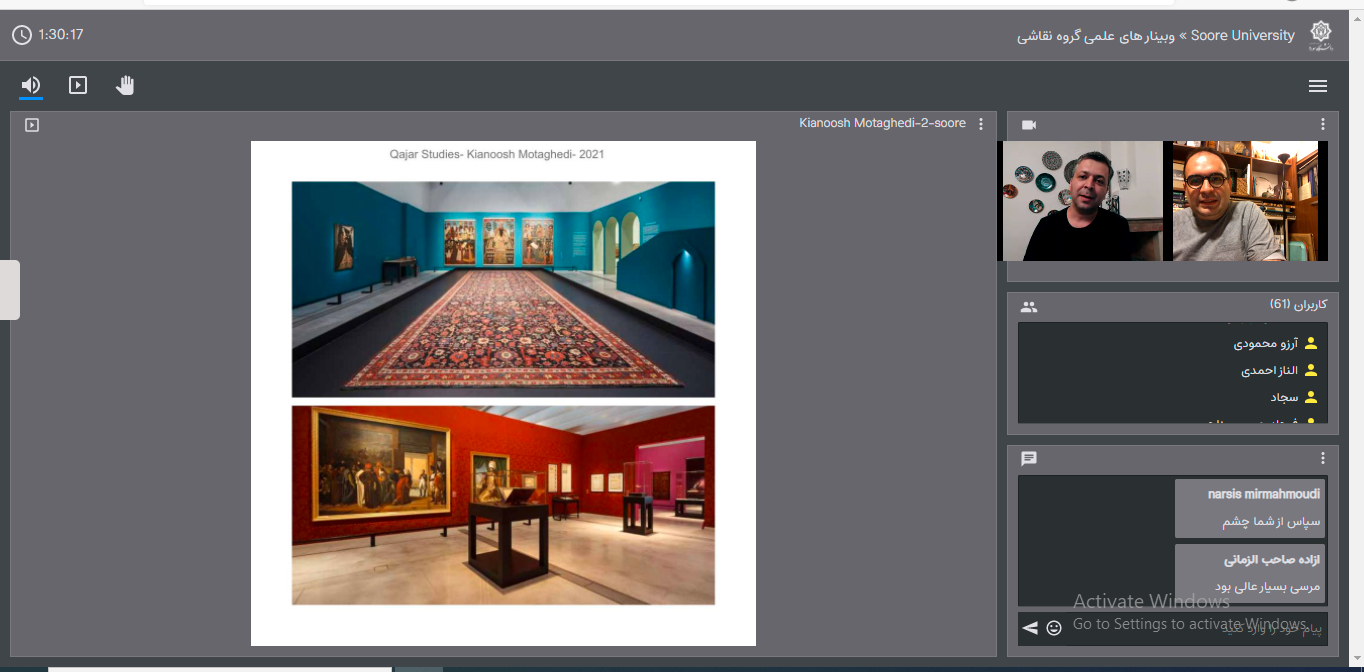Open the emoji picker in chat
The height and width of the screenshot is (672, 1364).
1054,628
